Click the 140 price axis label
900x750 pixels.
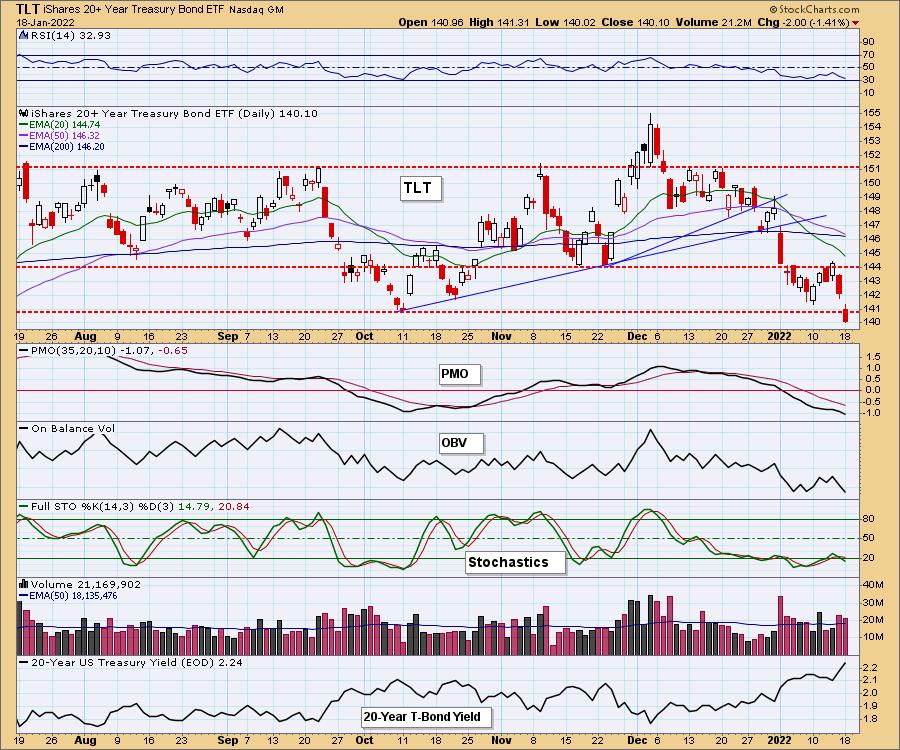tap(872, 322)
